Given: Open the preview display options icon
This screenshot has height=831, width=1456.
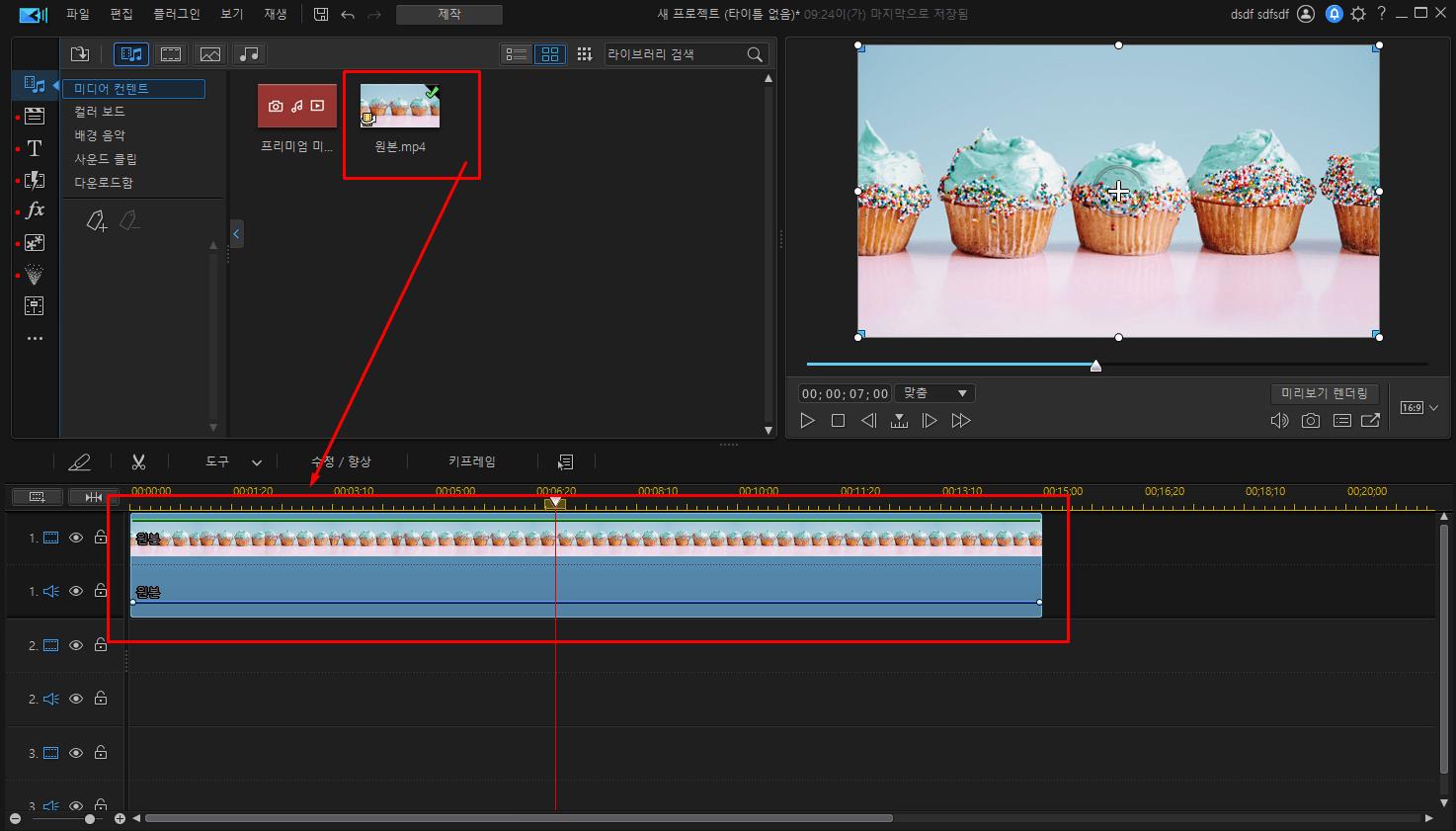Looking at the screenshot, I should click(x=1341, y=421).
